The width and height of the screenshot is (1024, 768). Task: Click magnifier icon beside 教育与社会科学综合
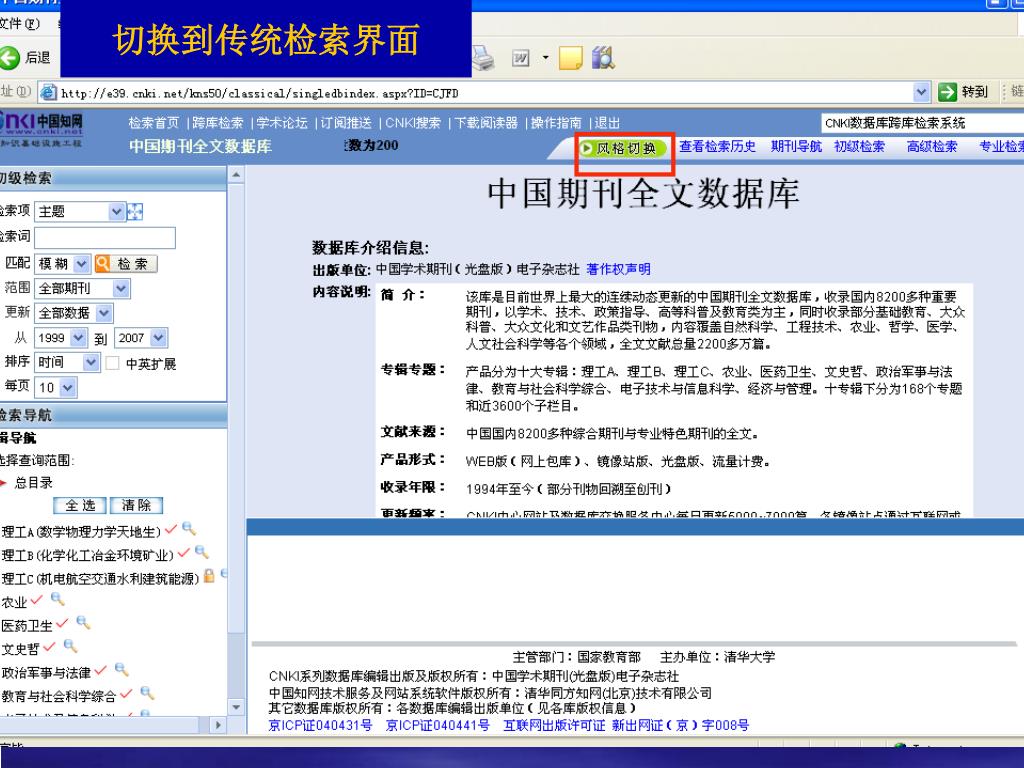[148, 693]
